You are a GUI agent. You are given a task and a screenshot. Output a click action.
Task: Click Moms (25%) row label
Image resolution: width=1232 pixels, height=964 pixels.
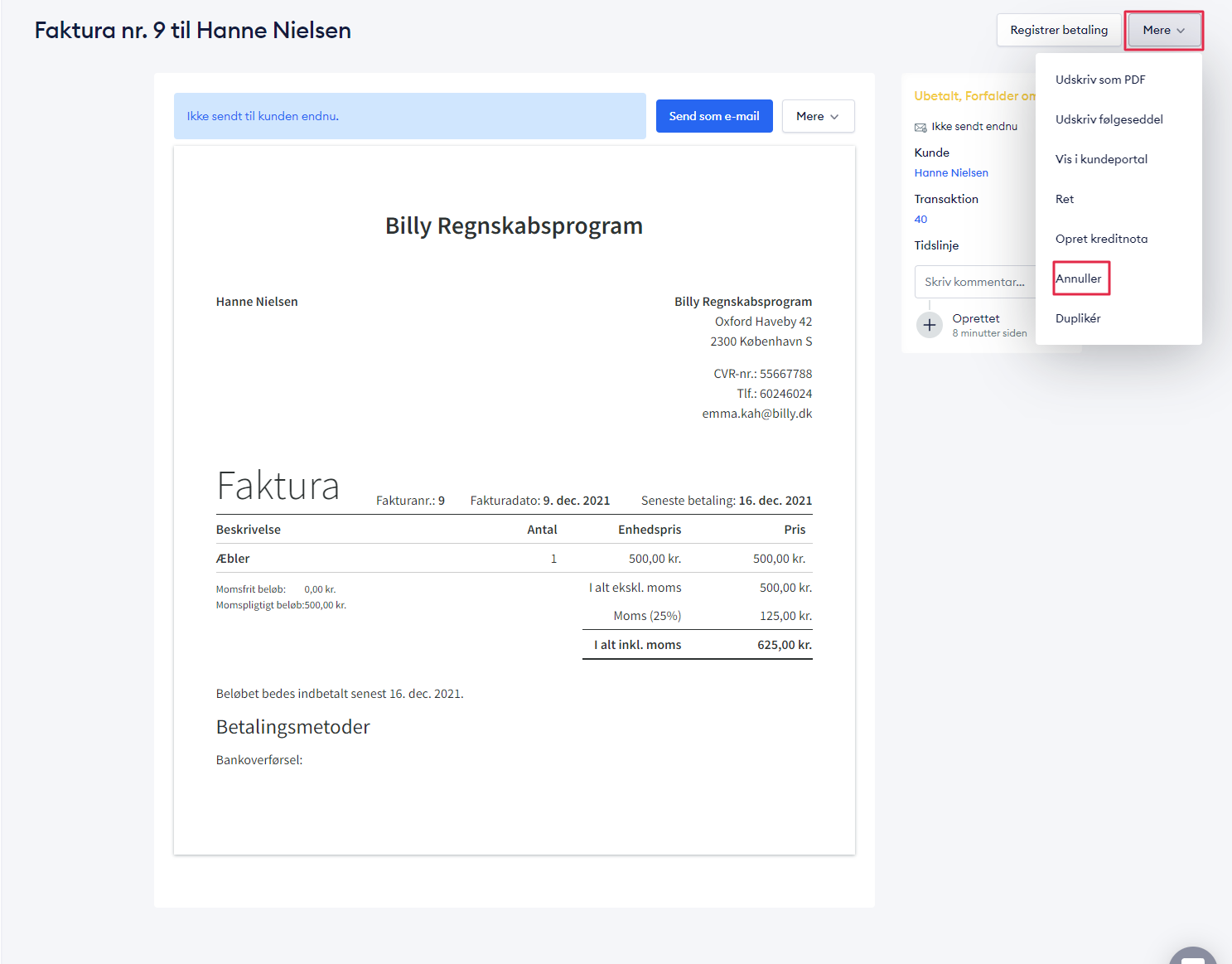pos(647,616)
